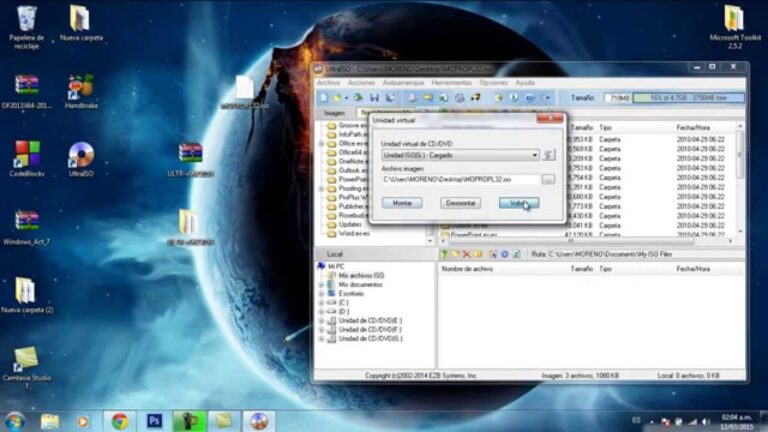Open the Acciones menu
This screenshot has width=768, height=432.
(x=361, y=83)
